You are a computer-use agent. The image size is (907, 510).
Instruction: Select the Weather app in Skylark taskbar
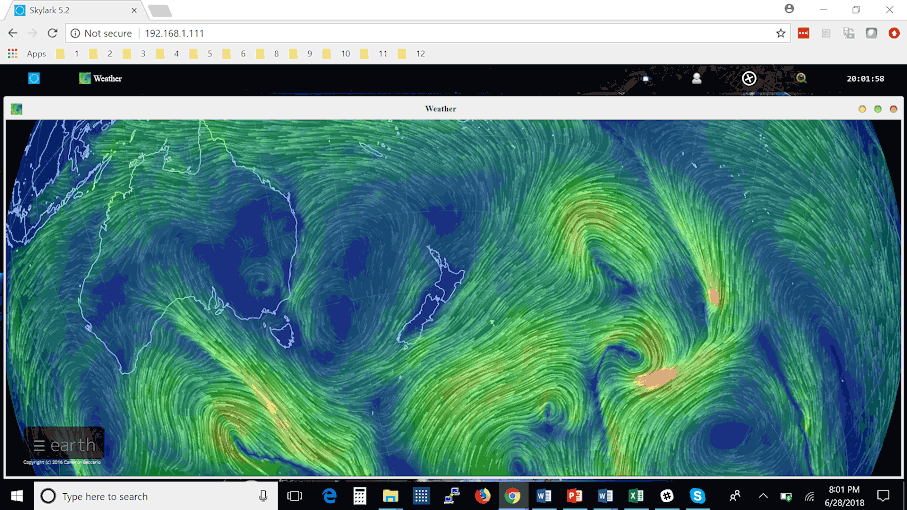[x=101, y=78]
